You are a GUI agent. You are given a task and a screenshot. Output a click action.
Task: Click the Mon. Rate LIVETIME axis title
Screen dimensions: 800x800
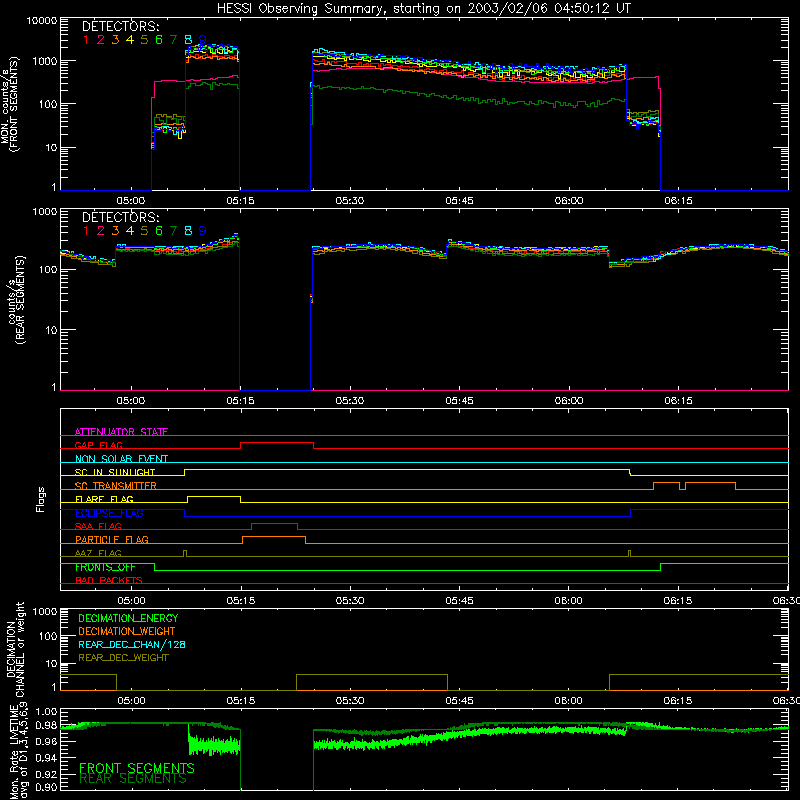[18, 753]
